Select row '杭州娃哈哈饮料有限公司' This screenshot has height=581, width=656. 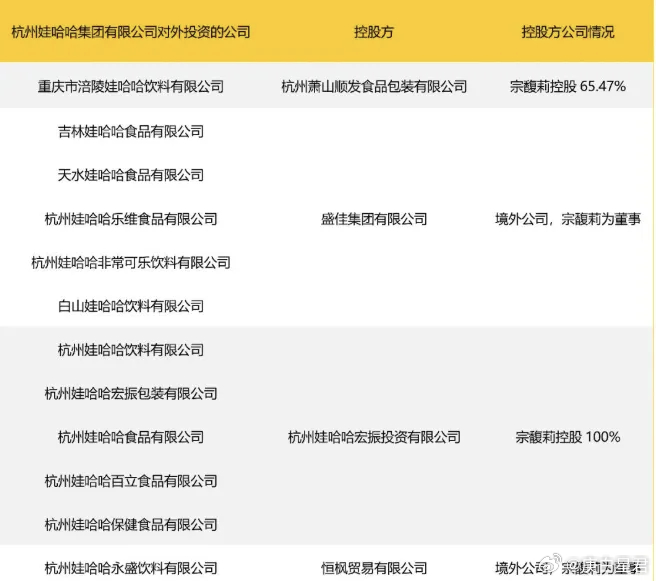[131, 350]
